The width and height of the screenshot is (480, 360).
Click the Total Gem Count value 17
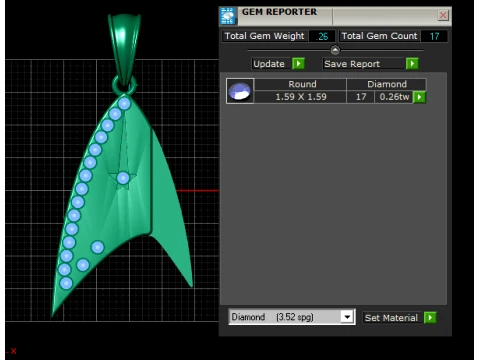(x=434, y=36)
